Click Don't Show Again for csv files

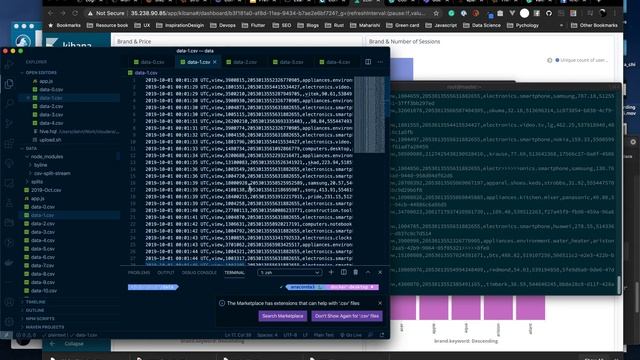[347, 316]
